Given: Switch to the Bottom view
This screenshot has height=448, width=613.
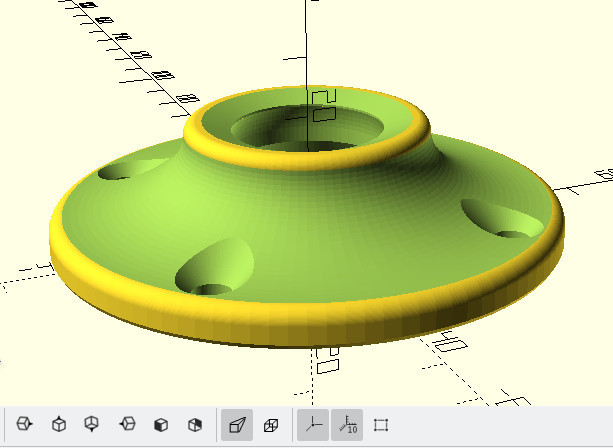Looking at the screenshot, I should pos(92,425).
